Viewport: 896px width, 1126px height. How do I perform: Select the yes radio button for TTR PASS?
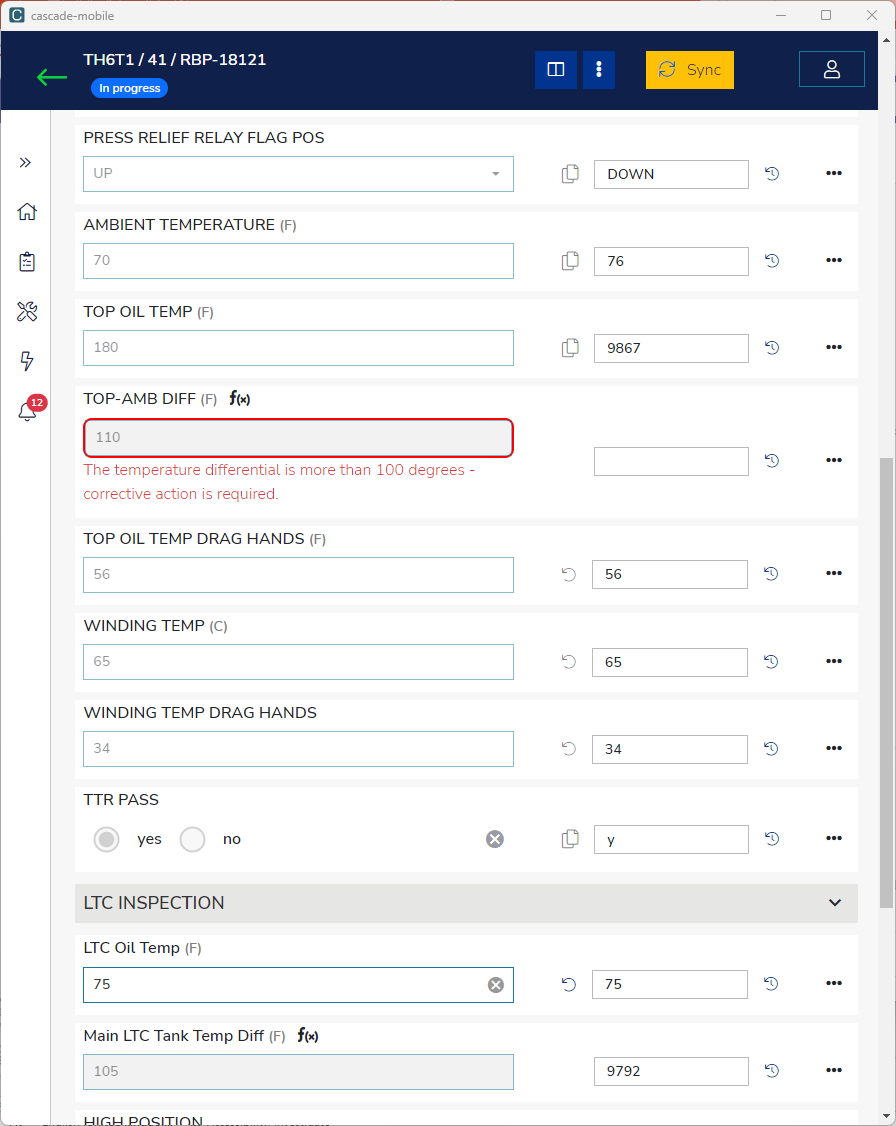(106, 839)
